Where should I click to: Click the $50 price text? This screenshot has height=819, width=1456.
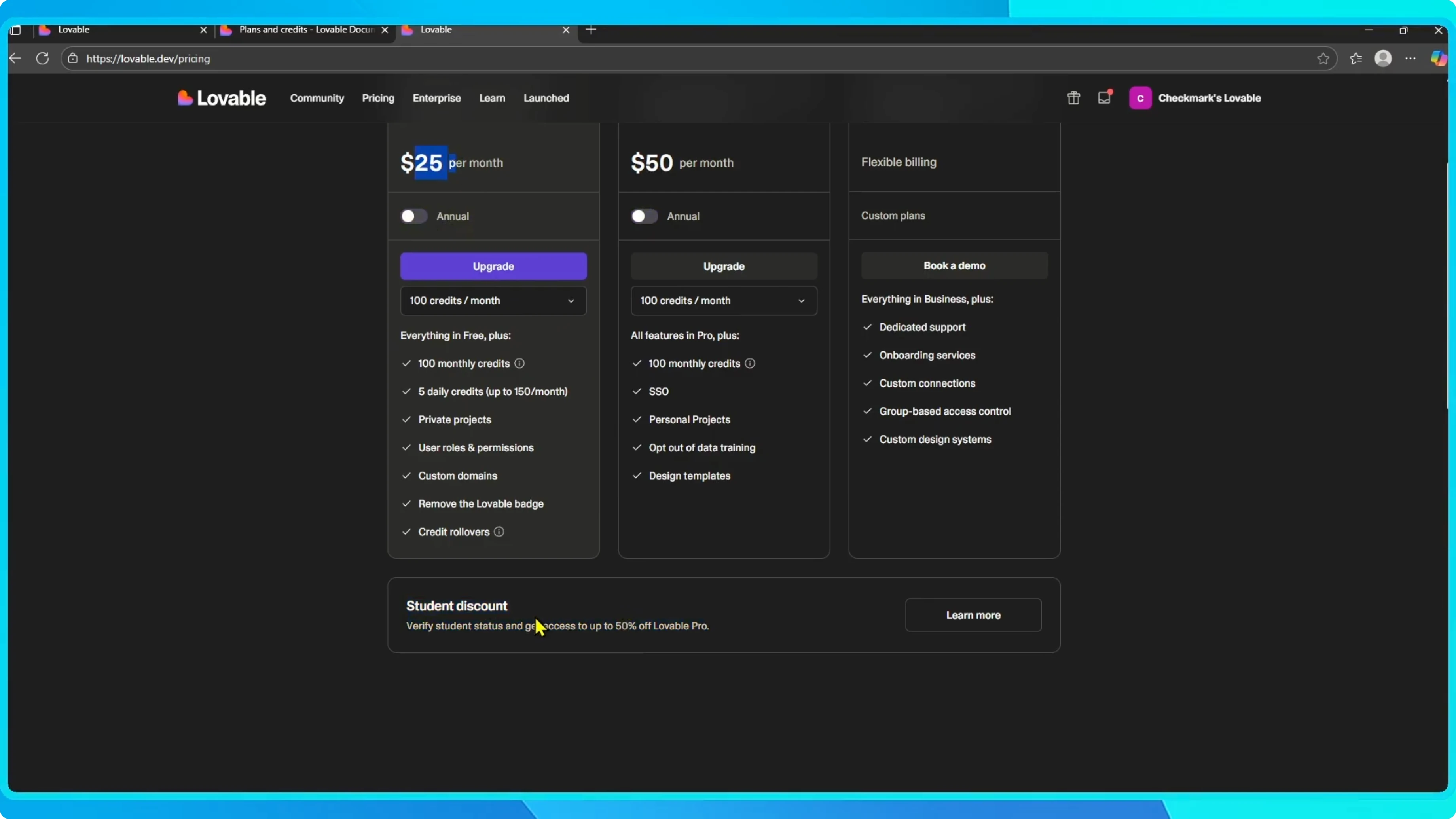point(652,163)
